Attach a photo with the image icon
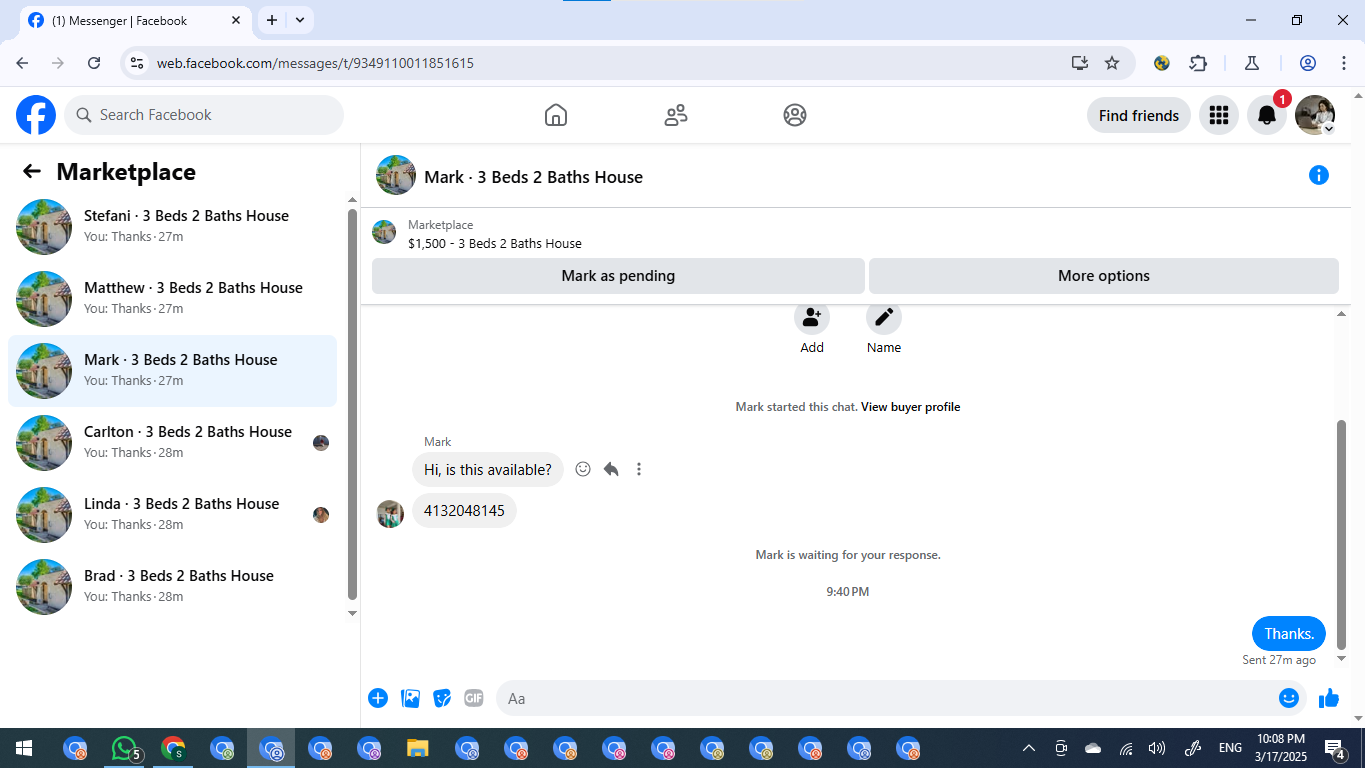Image resolution: width=1365 pixels, height=768 pixels. pos(410,698)
